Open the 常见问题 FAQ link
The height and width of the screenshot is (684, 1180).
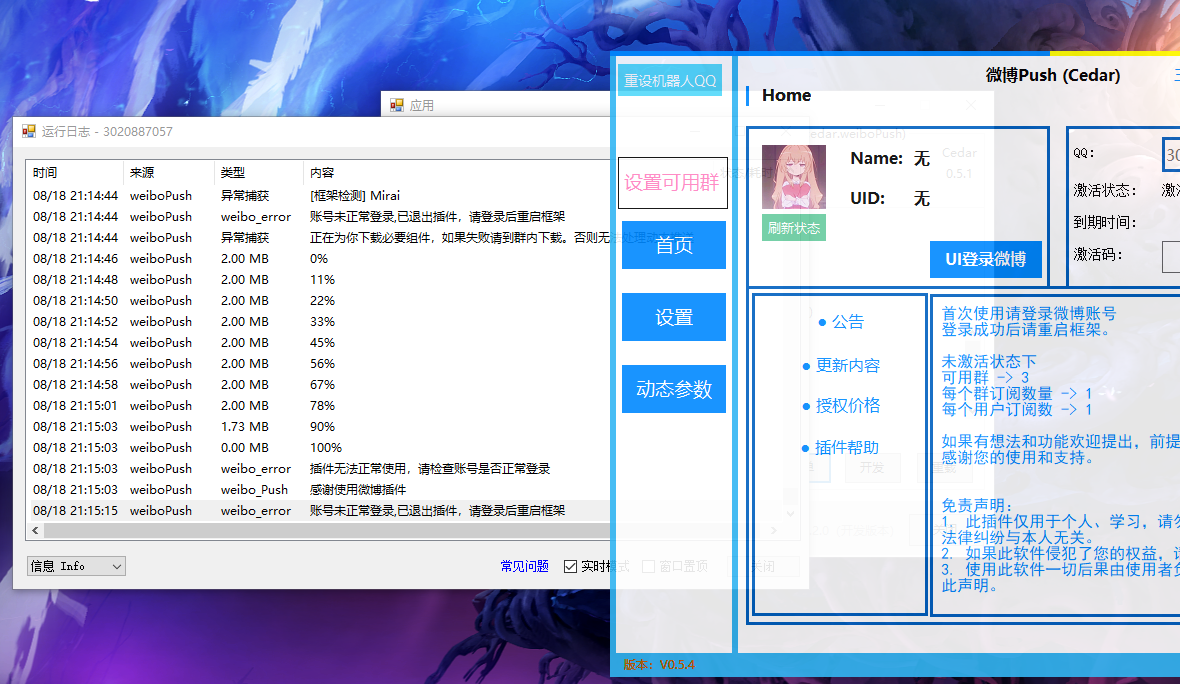(x=524, y=565)
